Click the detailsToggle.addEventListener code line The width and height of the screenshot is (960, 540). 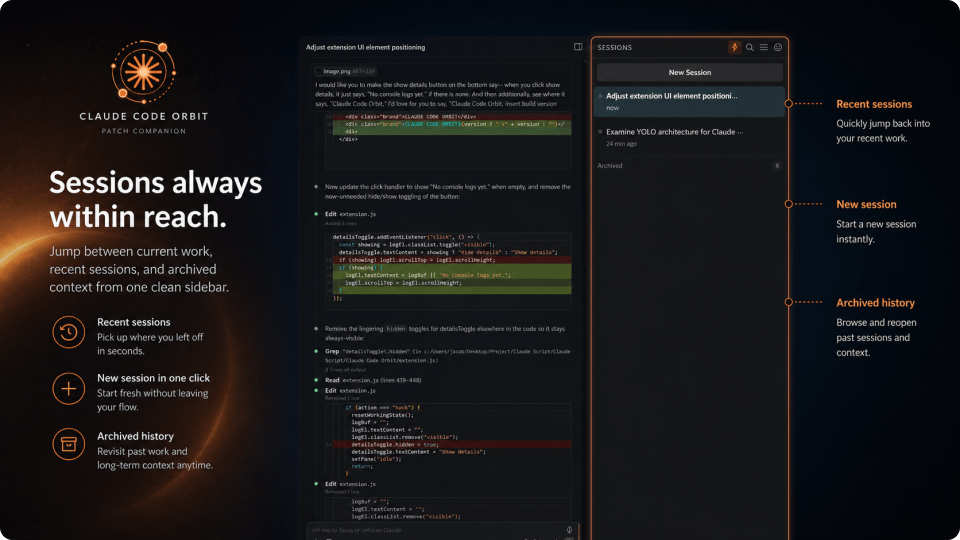[407, 237]
